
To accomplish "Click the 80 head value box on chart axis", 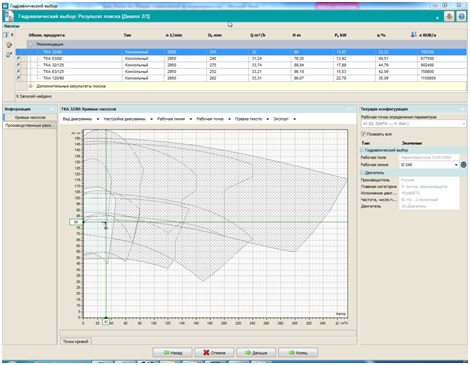I will coord(76,222).
